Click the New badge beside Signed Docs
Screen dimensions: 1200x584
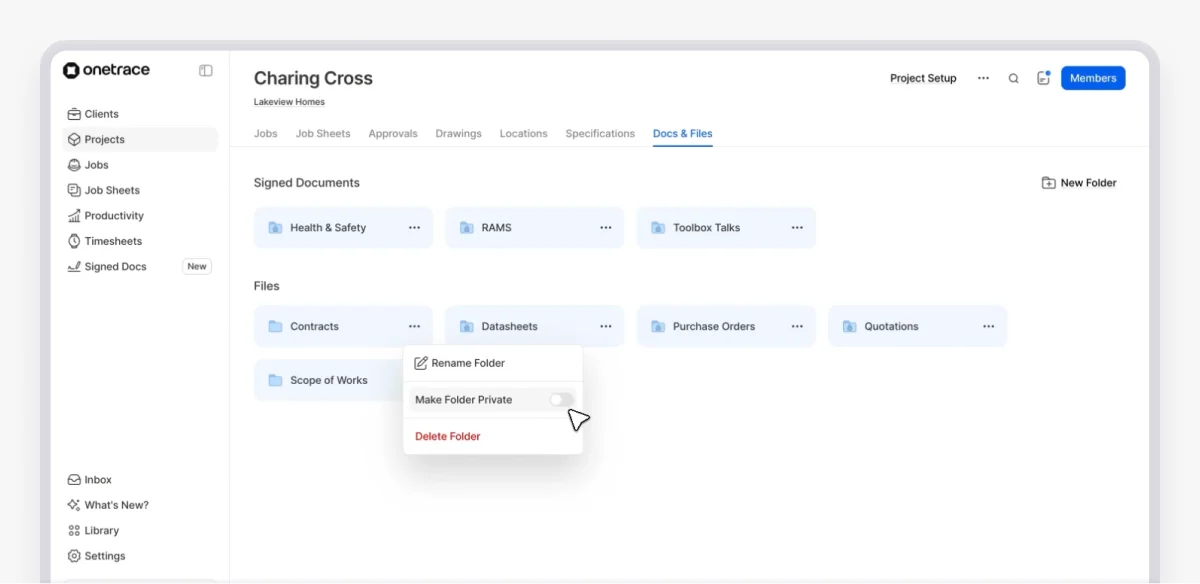coord(197,267)
